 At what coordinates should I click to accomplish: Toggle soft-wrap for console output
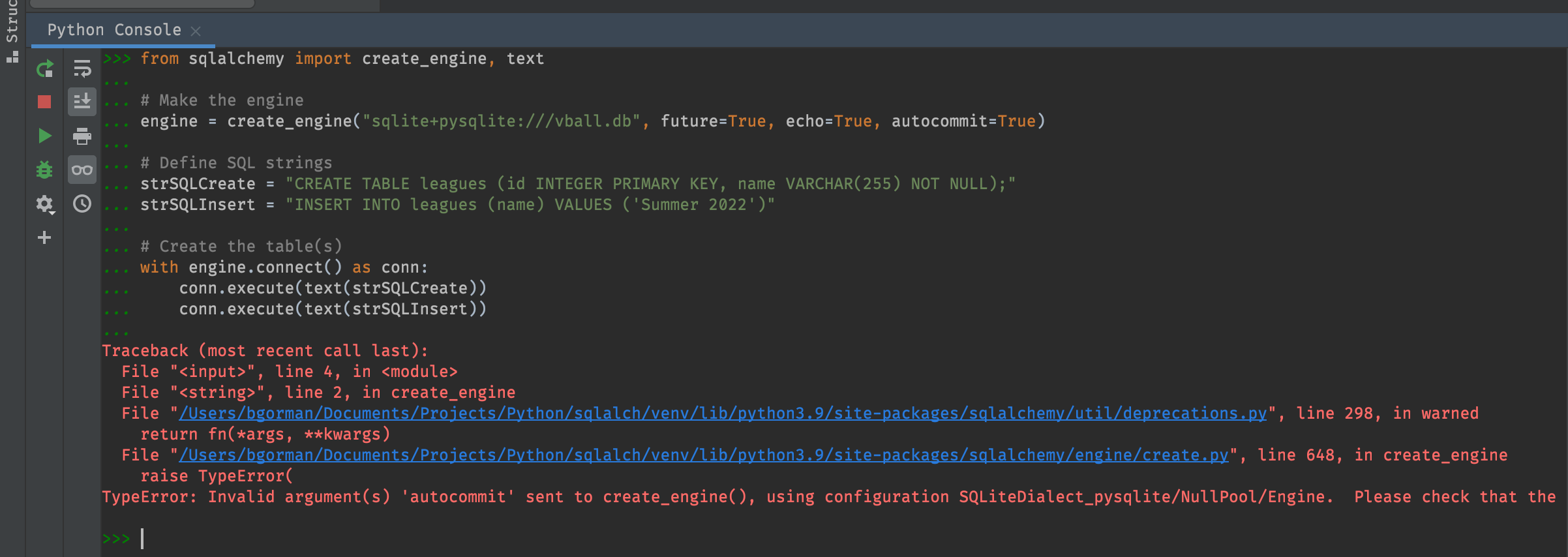82,68
